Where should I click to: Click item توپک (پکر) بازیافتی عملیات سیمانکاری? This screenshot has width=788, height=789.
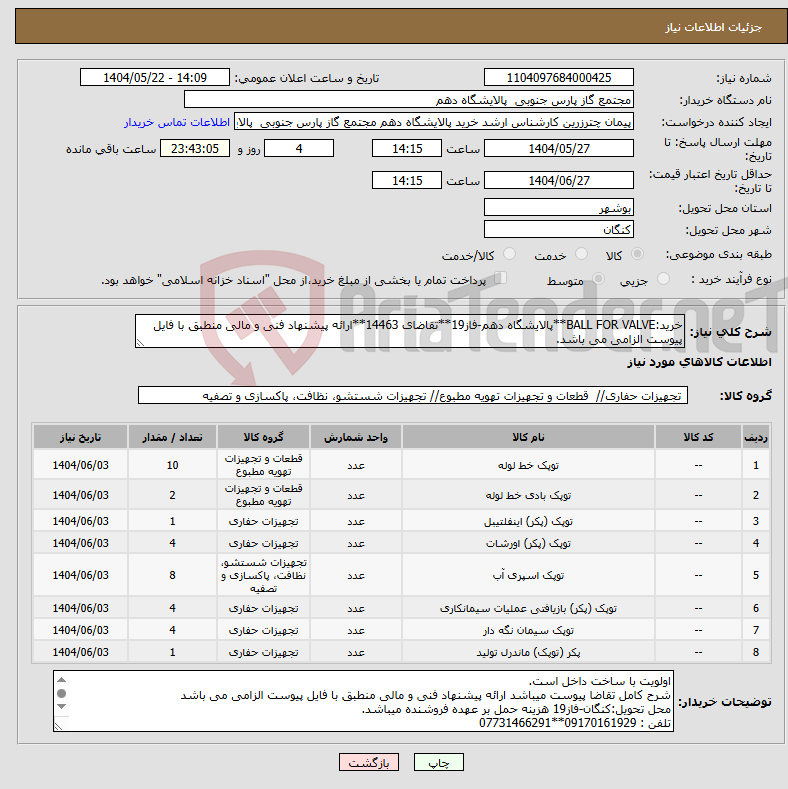pos(528,608)
